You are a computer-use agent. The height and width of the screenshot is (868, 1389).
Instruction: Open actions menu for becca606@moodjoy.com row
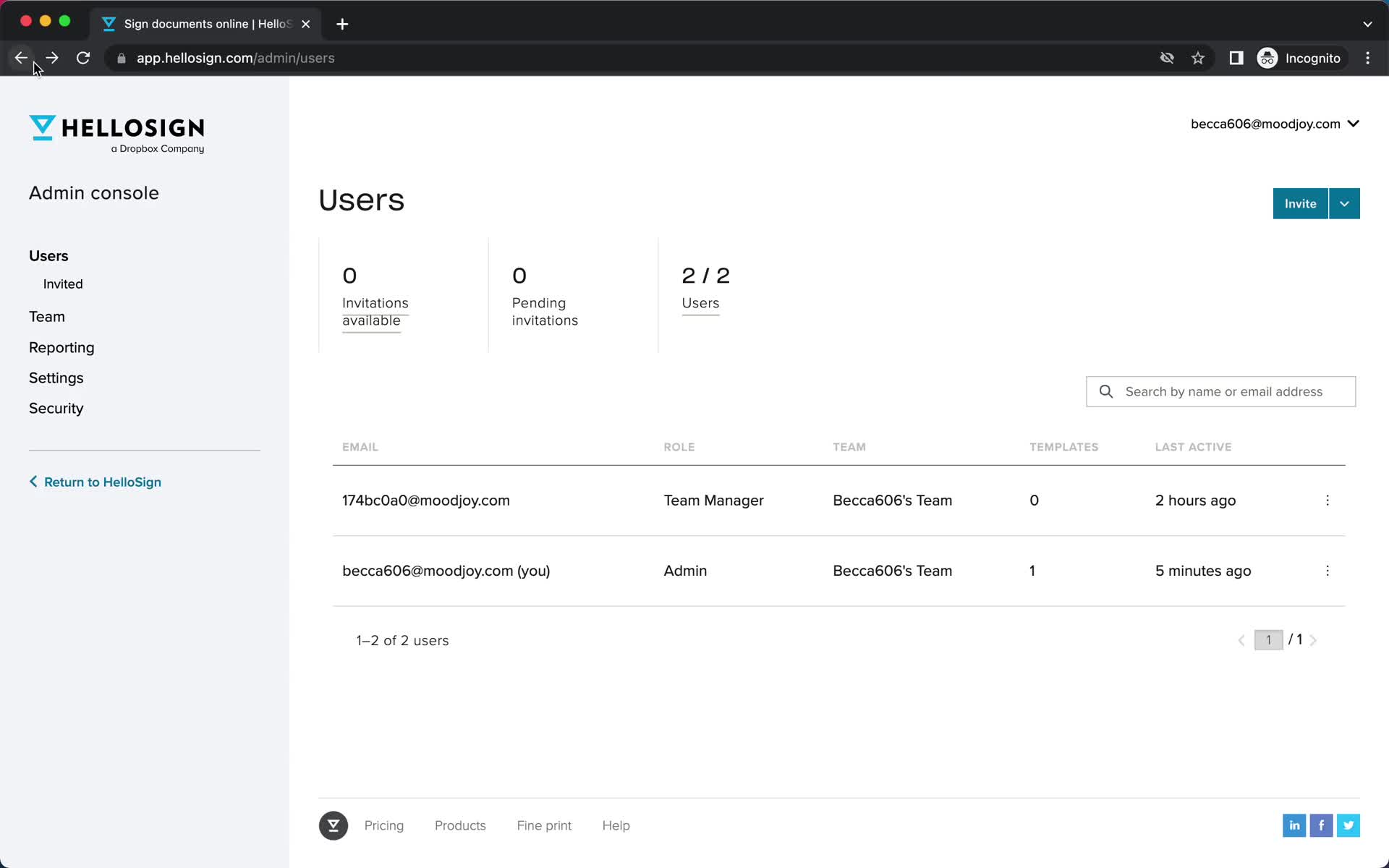(x=1328, y=571)
